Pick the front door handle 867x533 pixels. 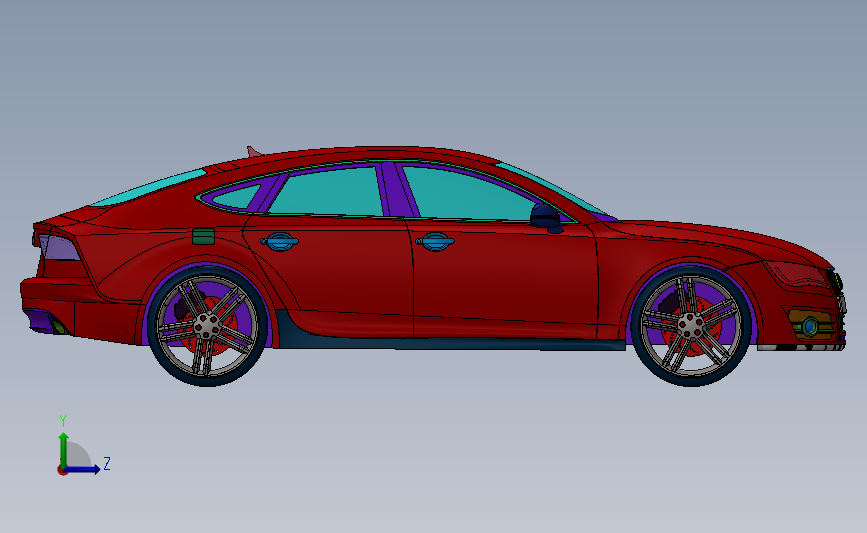pos(435,241)
